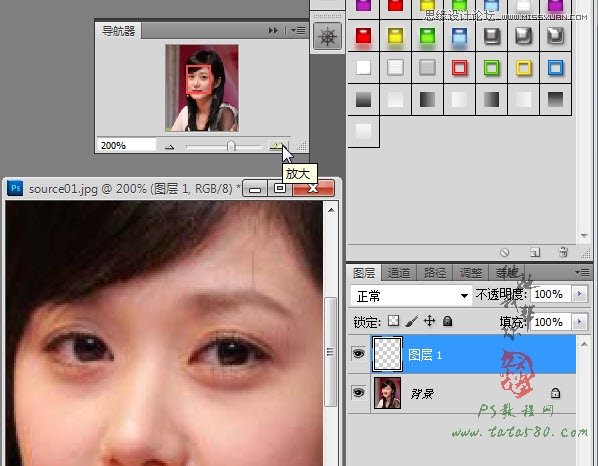Open the opacity slider arrow

tap(580, 294)
